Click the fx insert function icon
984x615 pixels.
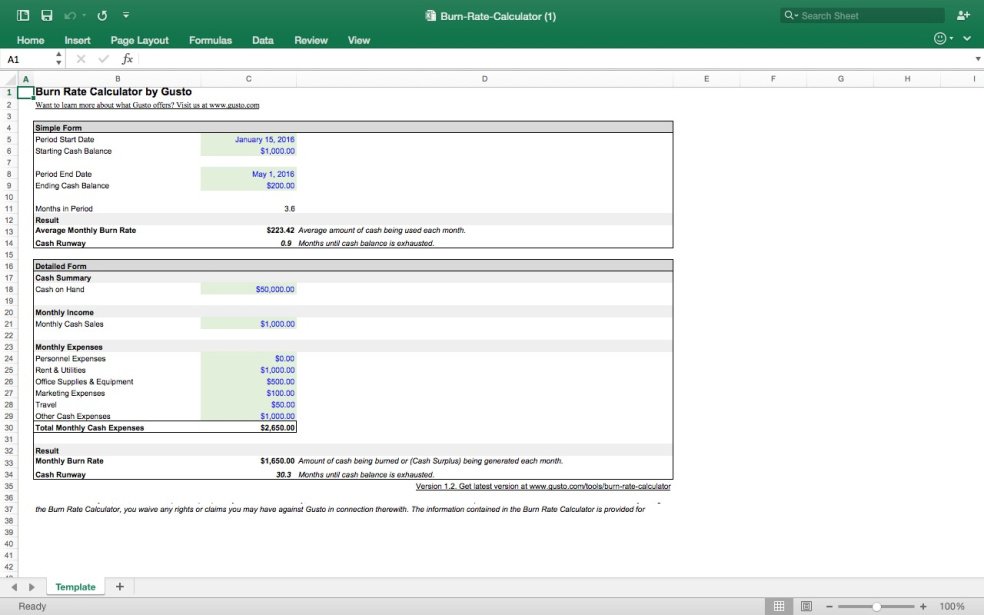tap(127, 59)
